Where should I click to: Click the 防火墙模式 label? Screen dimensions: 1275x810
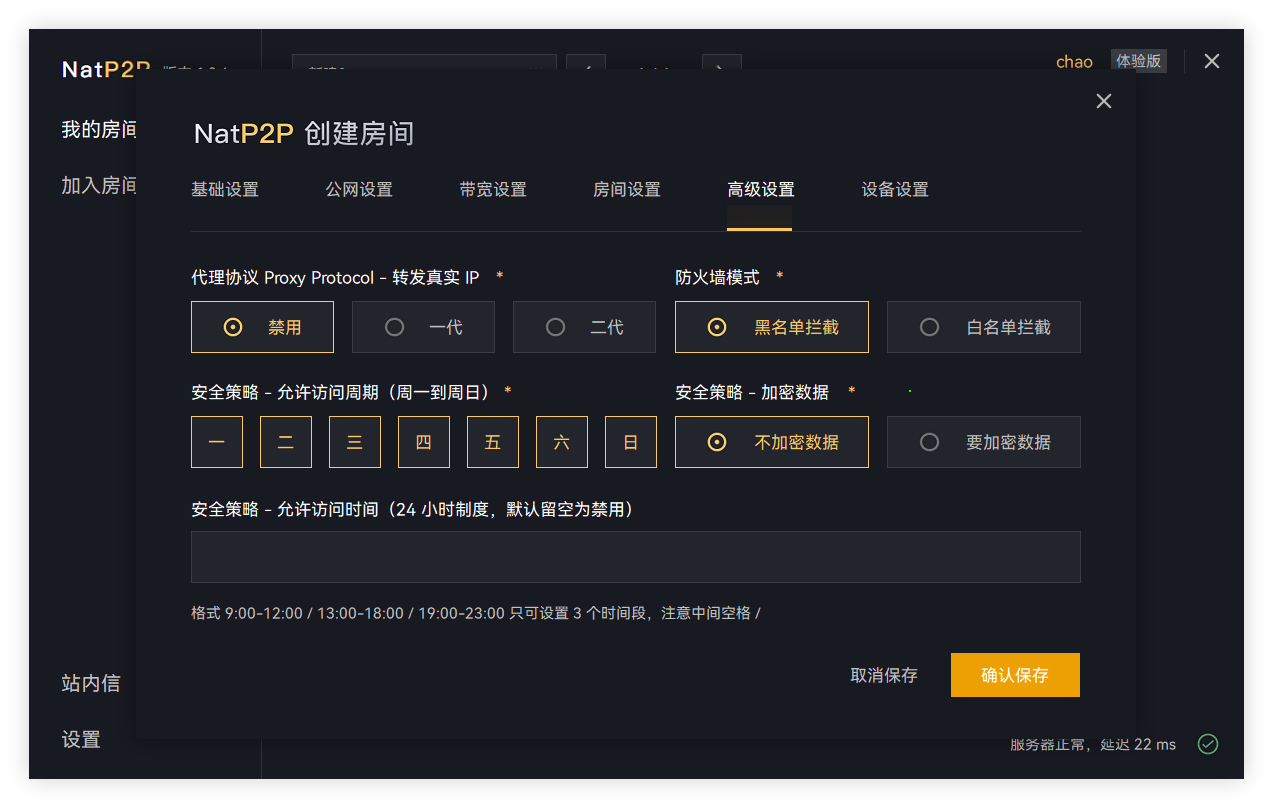[x=717, y=277]
